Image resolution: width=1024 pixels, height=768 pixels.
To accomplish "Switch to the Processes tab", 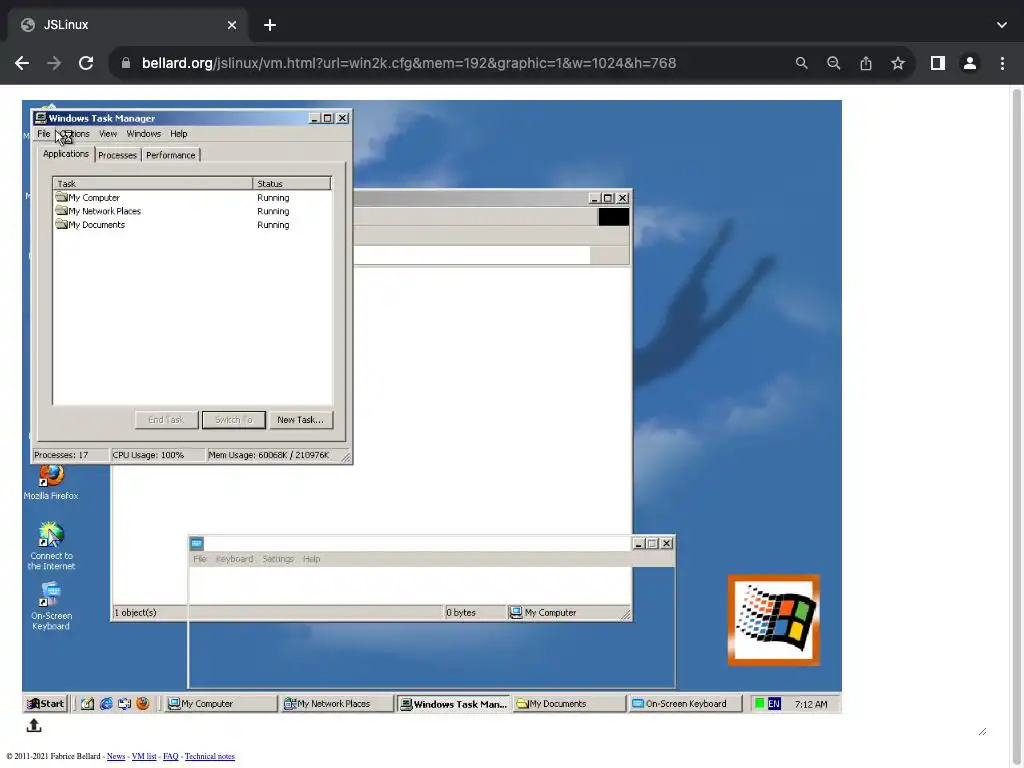I will coord(118,155).
